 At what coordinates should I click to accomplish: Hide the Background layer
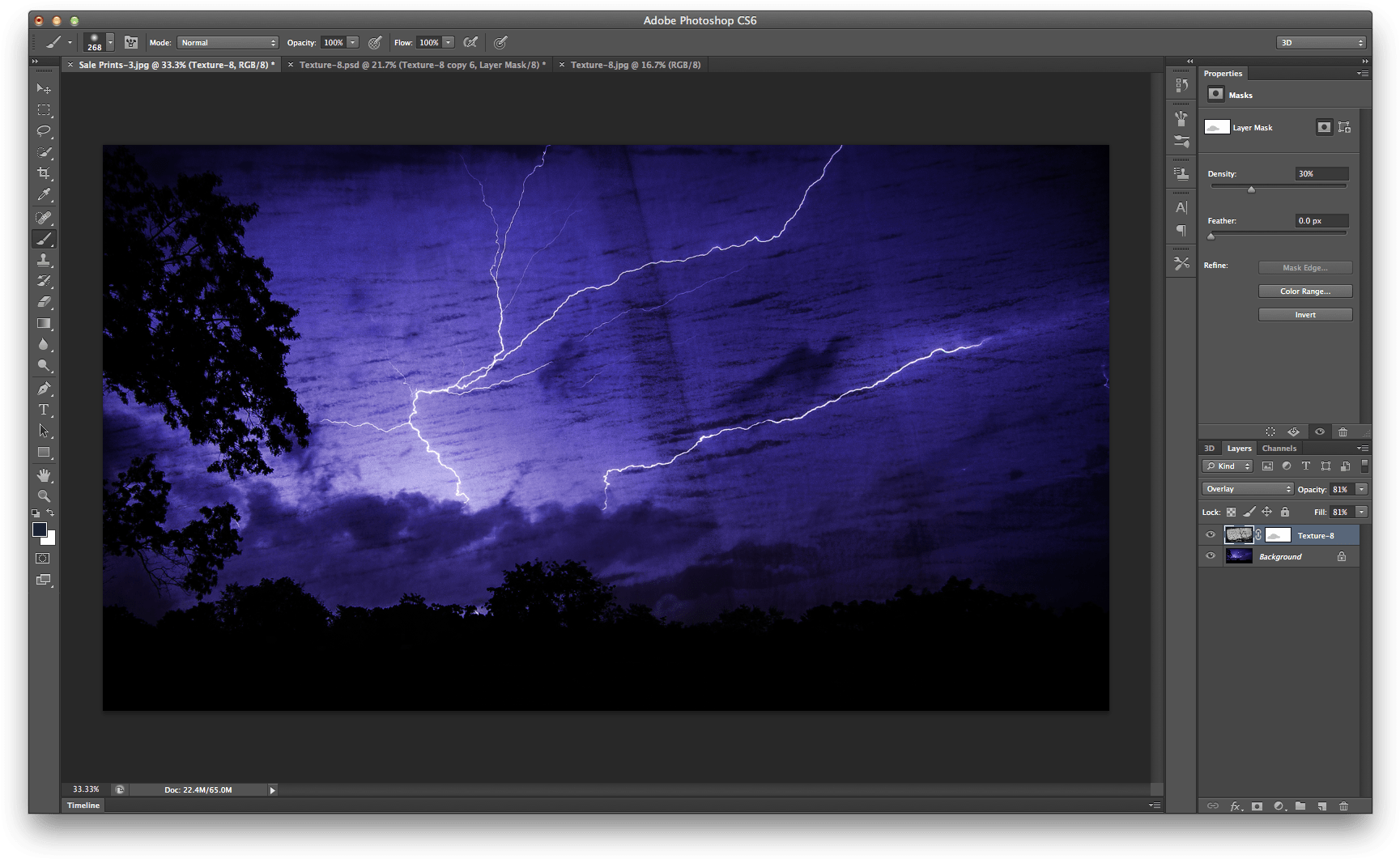[1211, 556]
